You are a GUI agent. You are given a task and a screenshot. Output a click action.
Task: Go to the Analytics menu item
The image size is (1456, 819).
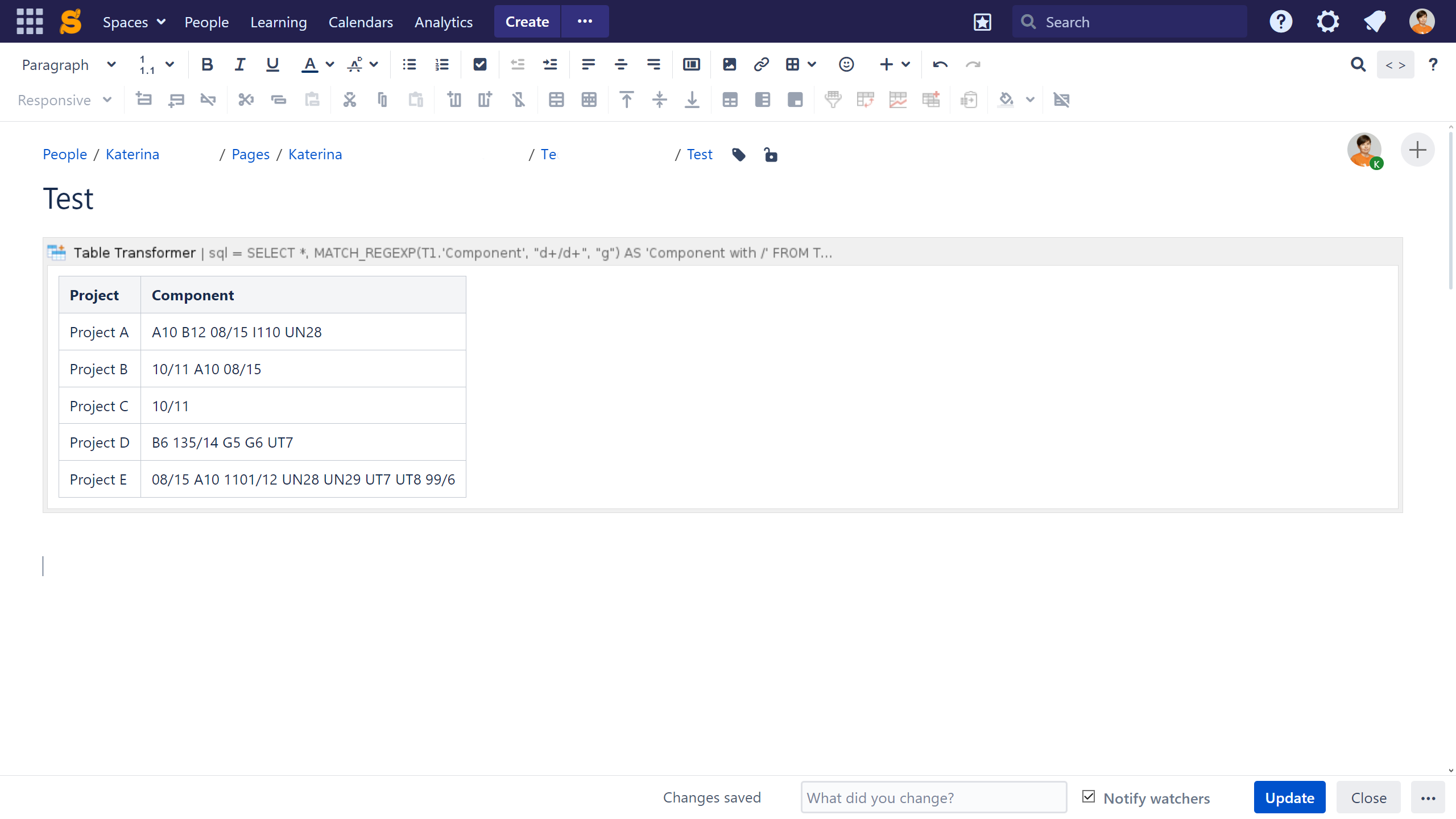point(443,22)
